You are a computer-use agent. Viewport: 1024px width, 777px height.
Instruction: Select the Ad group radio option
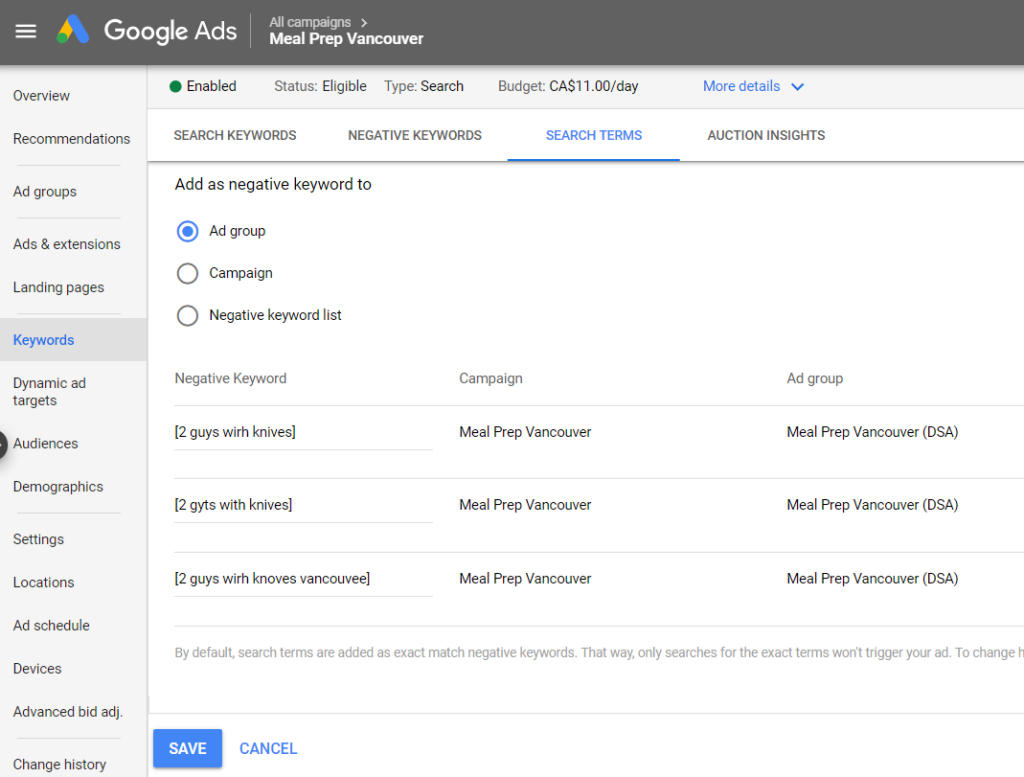coord(187,231)
